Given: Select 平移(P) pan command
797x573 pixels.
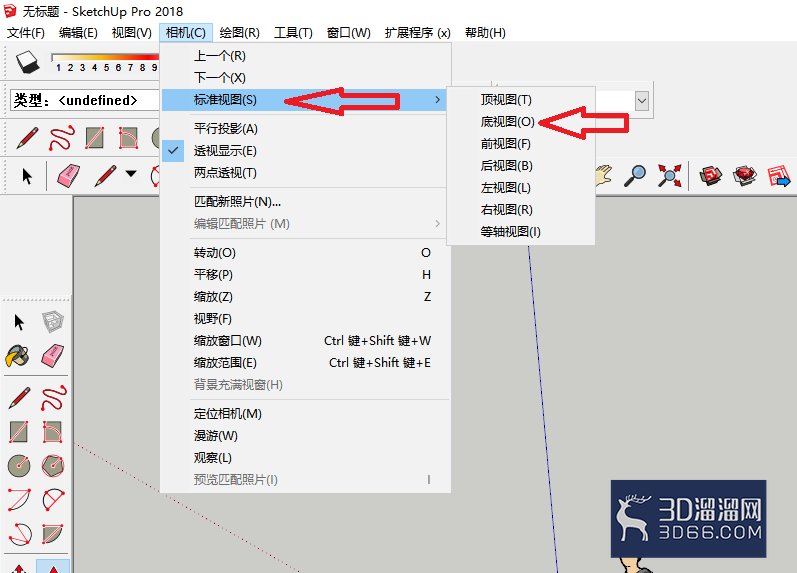Looking at the screenshot, I should click(x=306, y=275).
